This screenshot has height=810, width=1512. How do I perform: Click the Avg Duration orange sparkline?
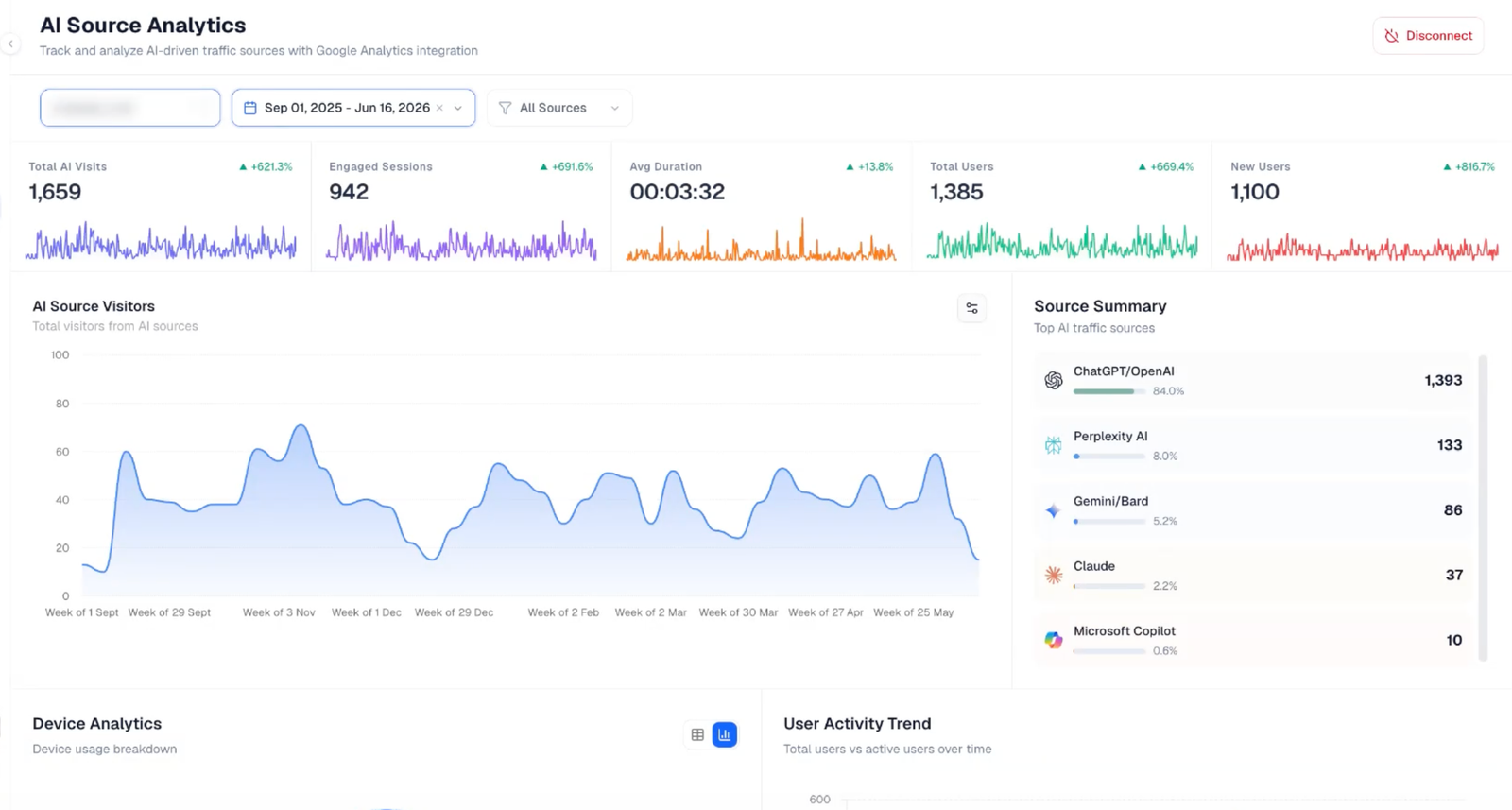761,240
